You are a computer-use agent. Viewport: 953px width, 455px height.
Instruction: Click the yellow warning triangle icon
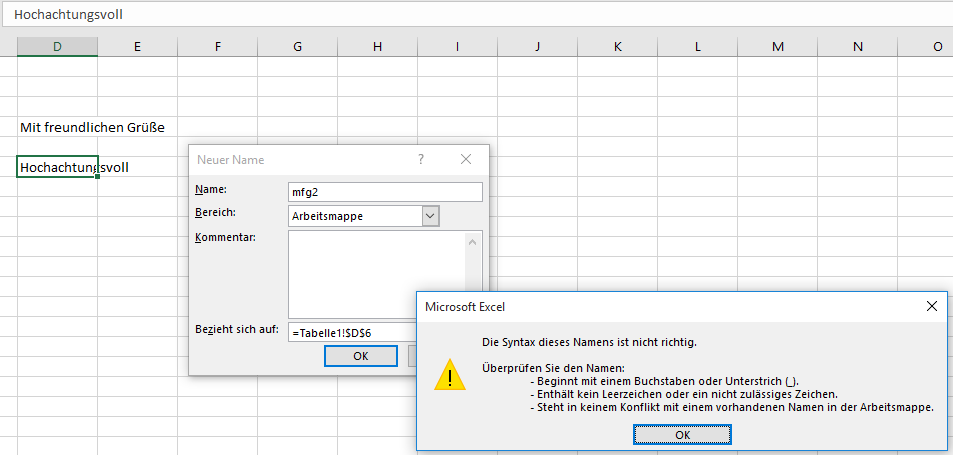tap(449, 375)
